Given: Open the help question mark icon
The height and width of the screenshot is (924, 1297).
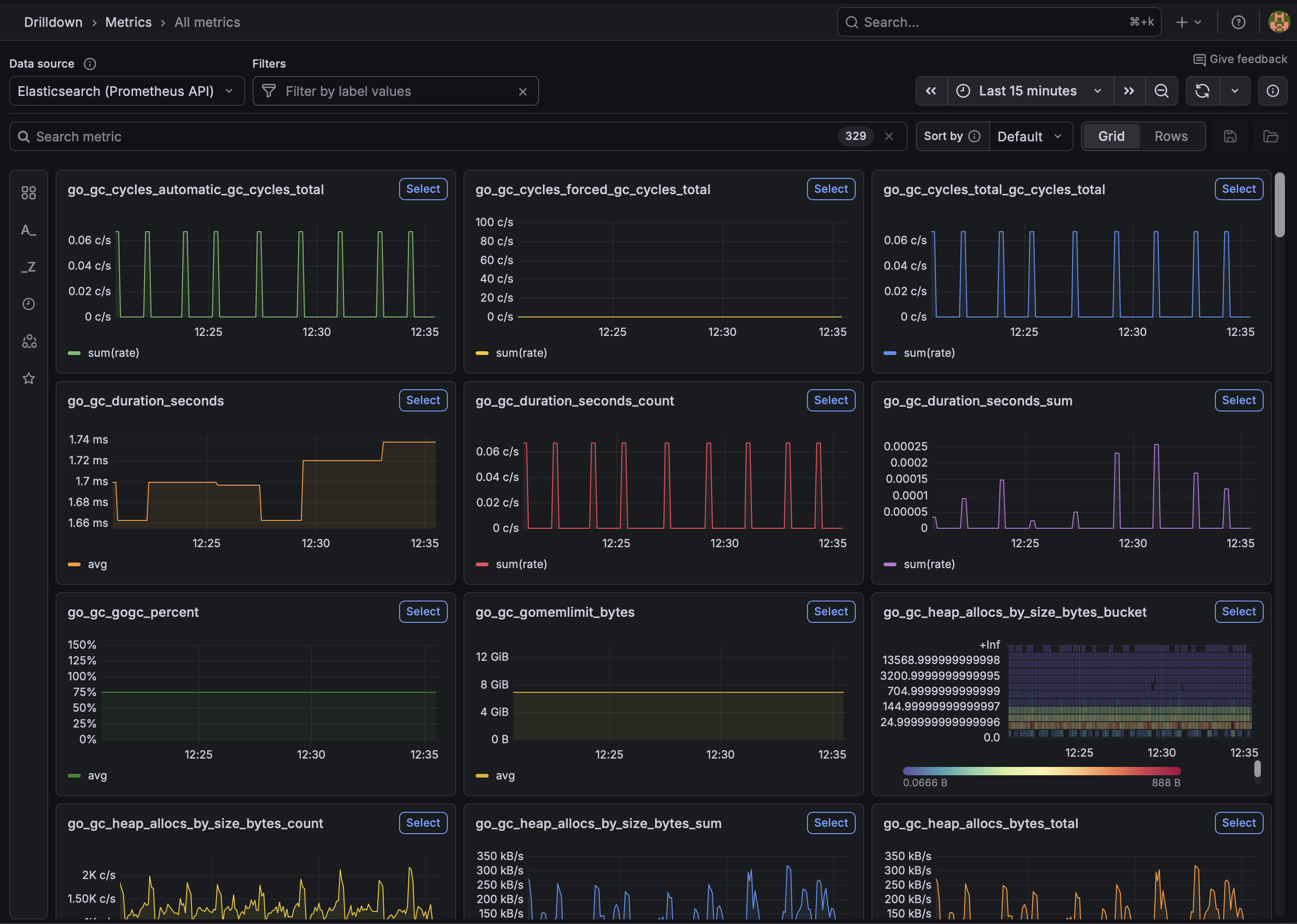Looking at the screenshot, I should [1238, 22].
